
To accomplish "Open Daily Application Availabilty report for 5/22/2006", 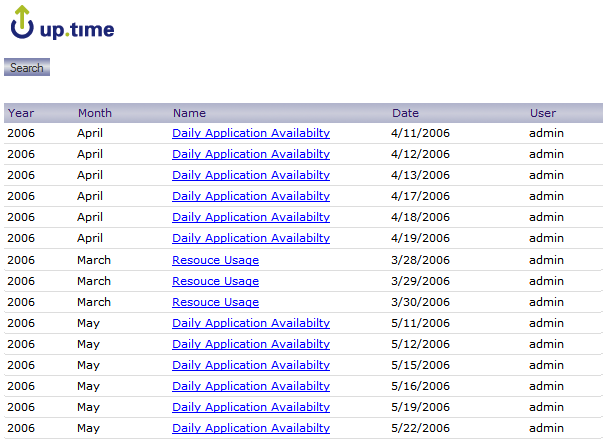I will pyautogui.click(x=251, y=428).
